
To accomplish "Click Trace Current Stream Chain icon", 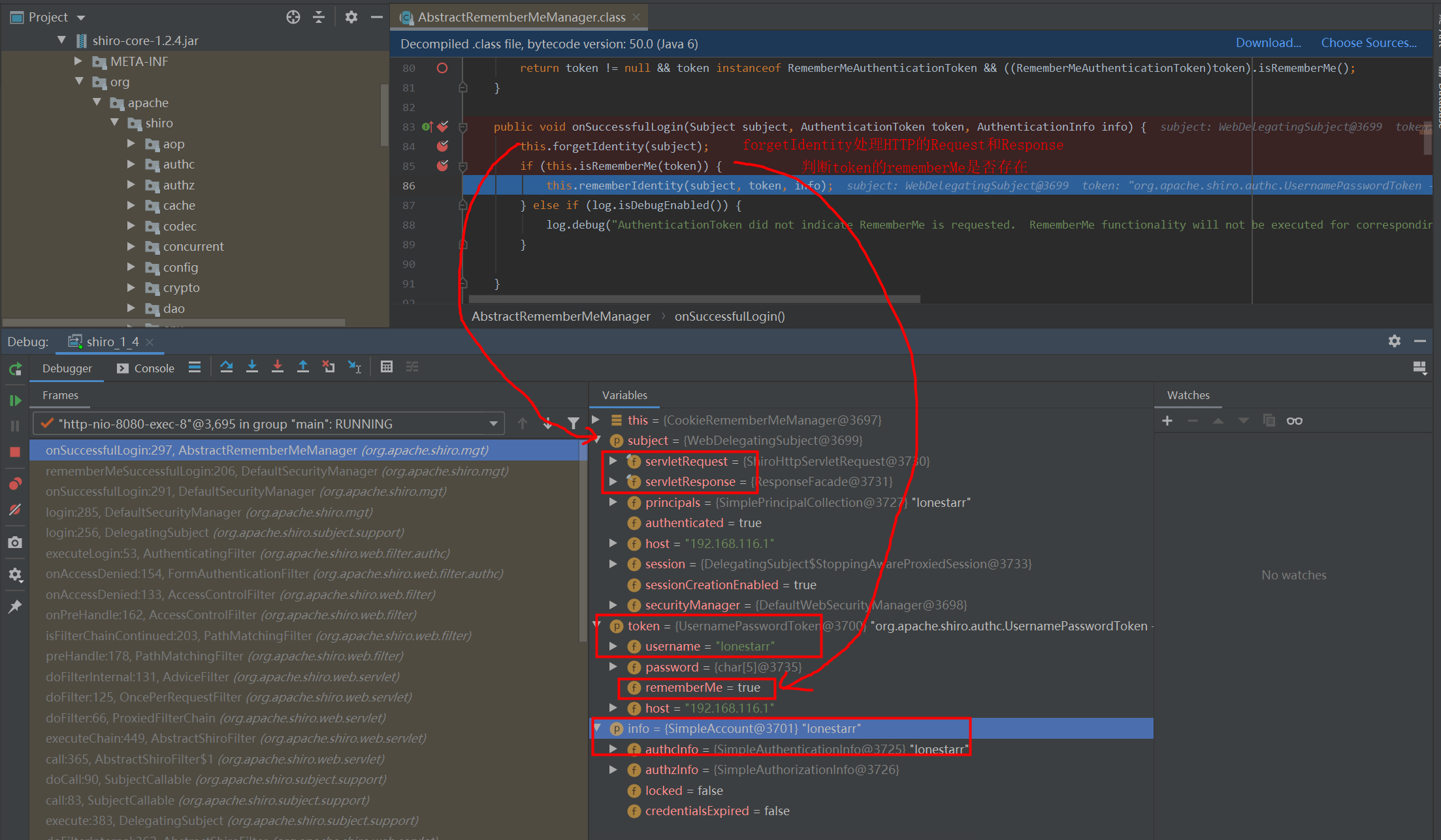I will [412, 367].
